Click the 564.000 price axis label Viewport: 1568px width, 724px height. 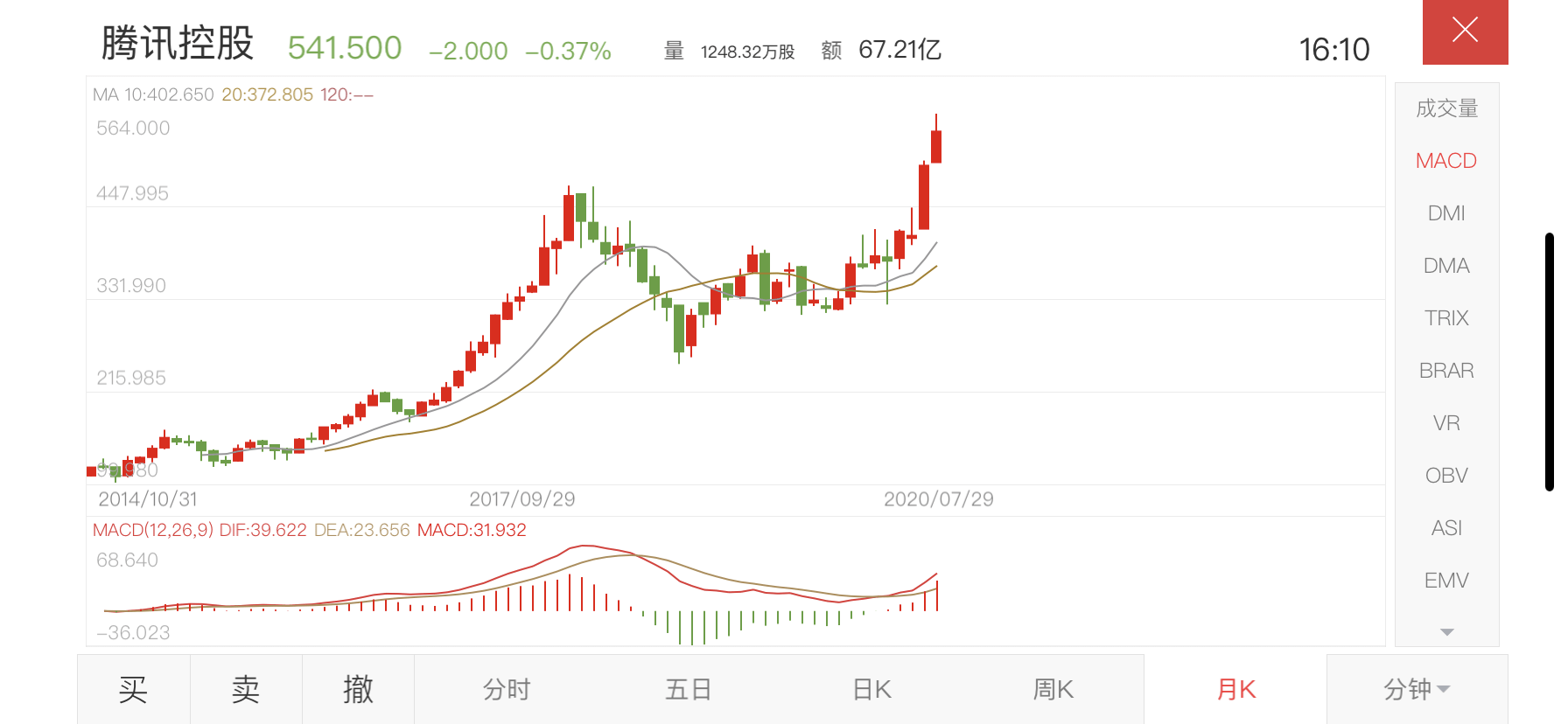point(133,128)
